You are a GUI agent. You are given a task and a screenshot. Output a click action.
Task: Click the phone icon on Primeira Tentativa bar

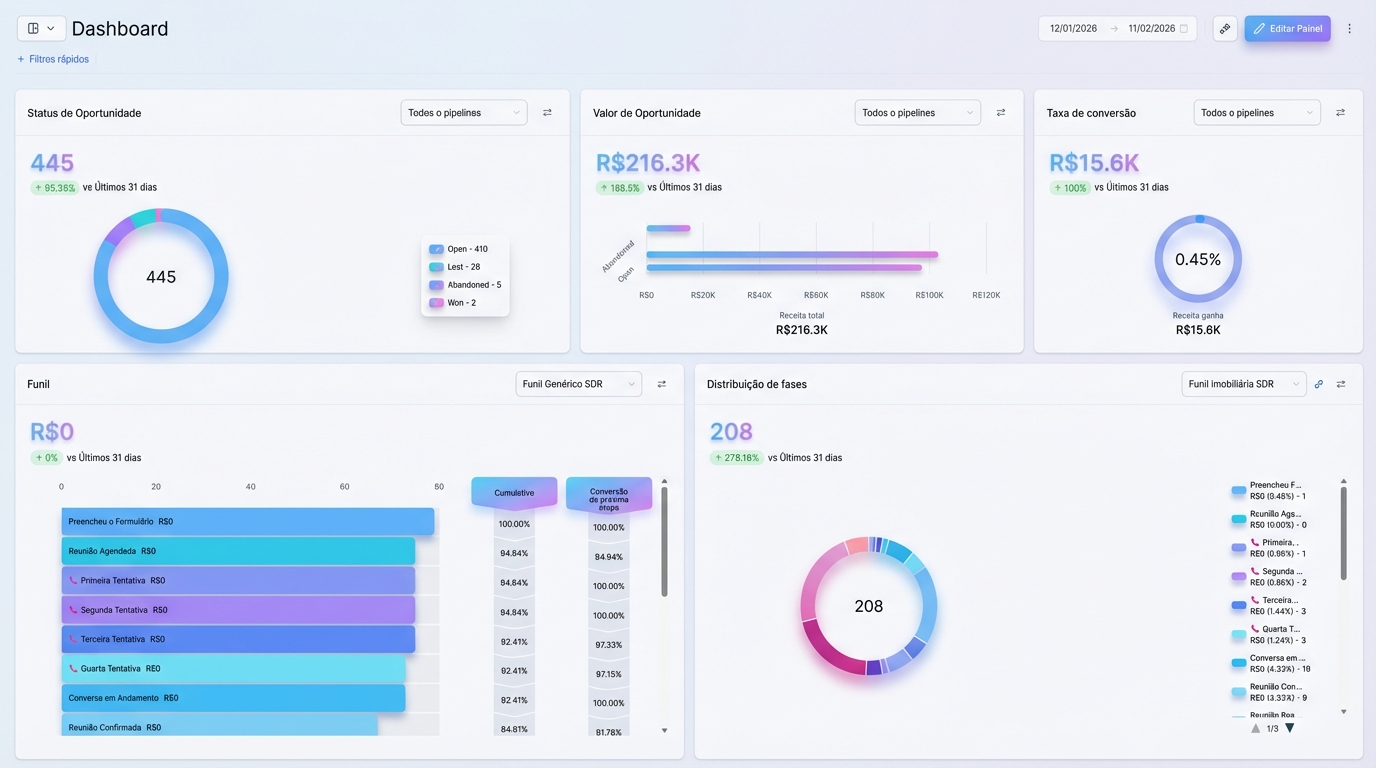tap(73, 580)
